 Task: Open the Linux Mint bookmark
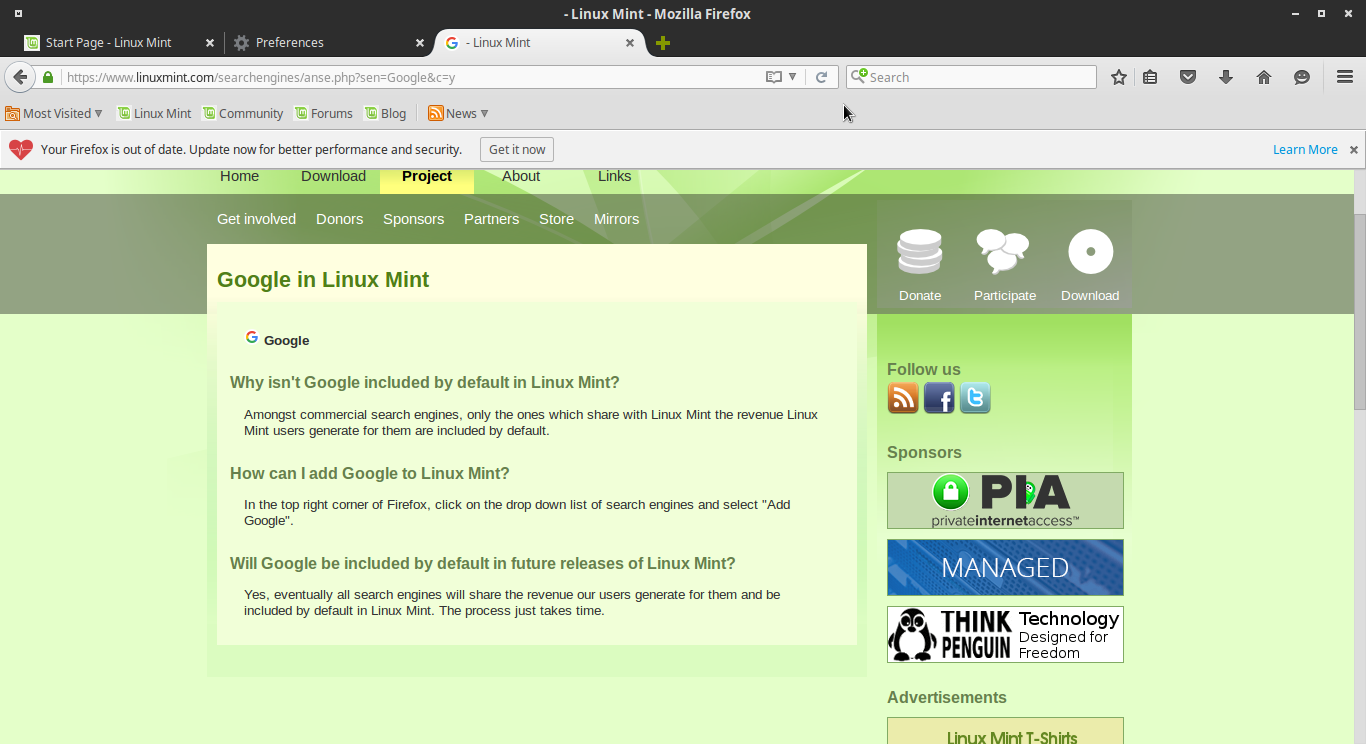pos(154,114)
